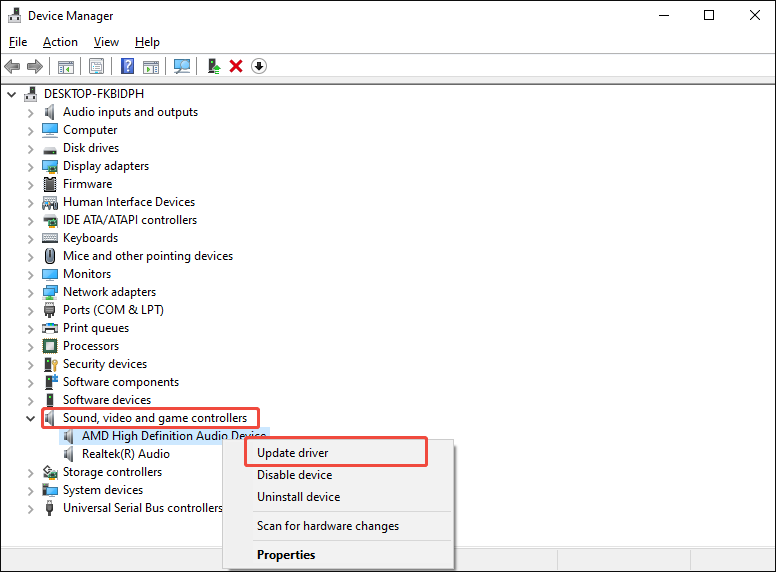776x572 pixels.
Task: Click the Processors icon
Action: tap(50, 346)
